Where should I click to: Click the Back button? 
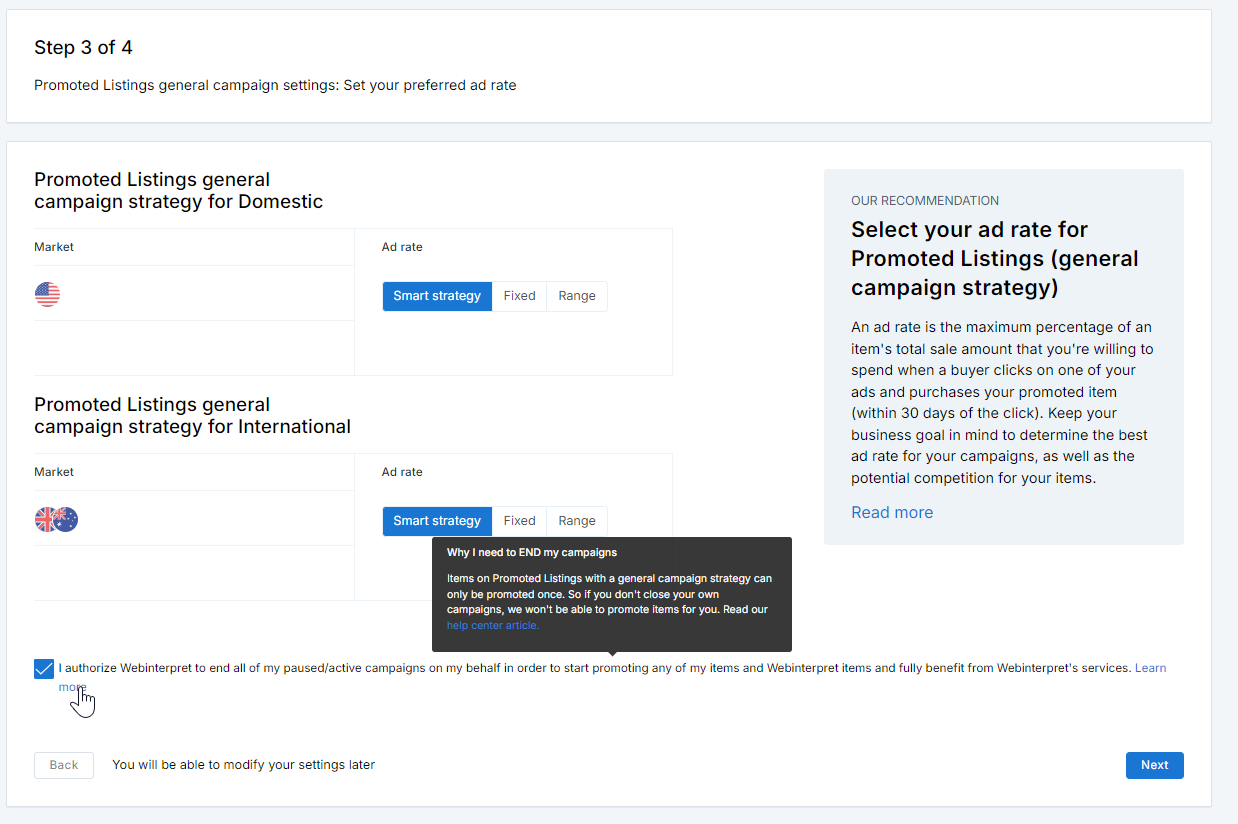[x=64, y=765]
